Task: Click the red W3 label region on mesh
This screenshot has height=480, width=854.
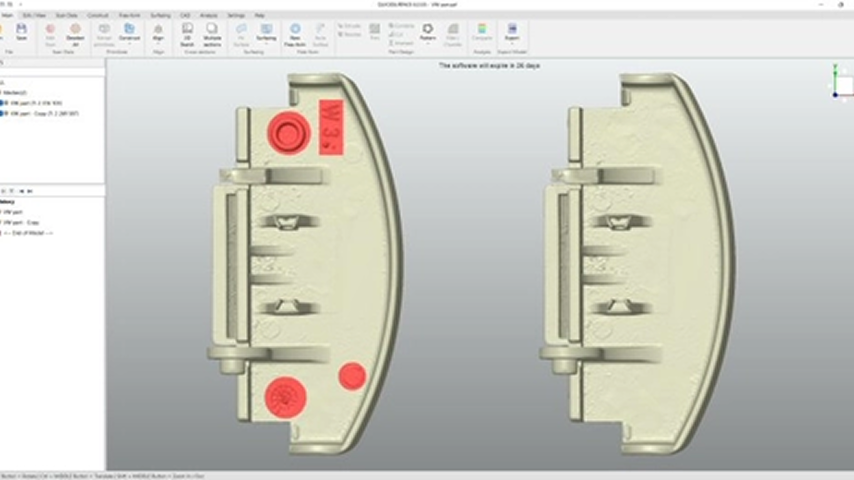Action: [x=331, y=126]
